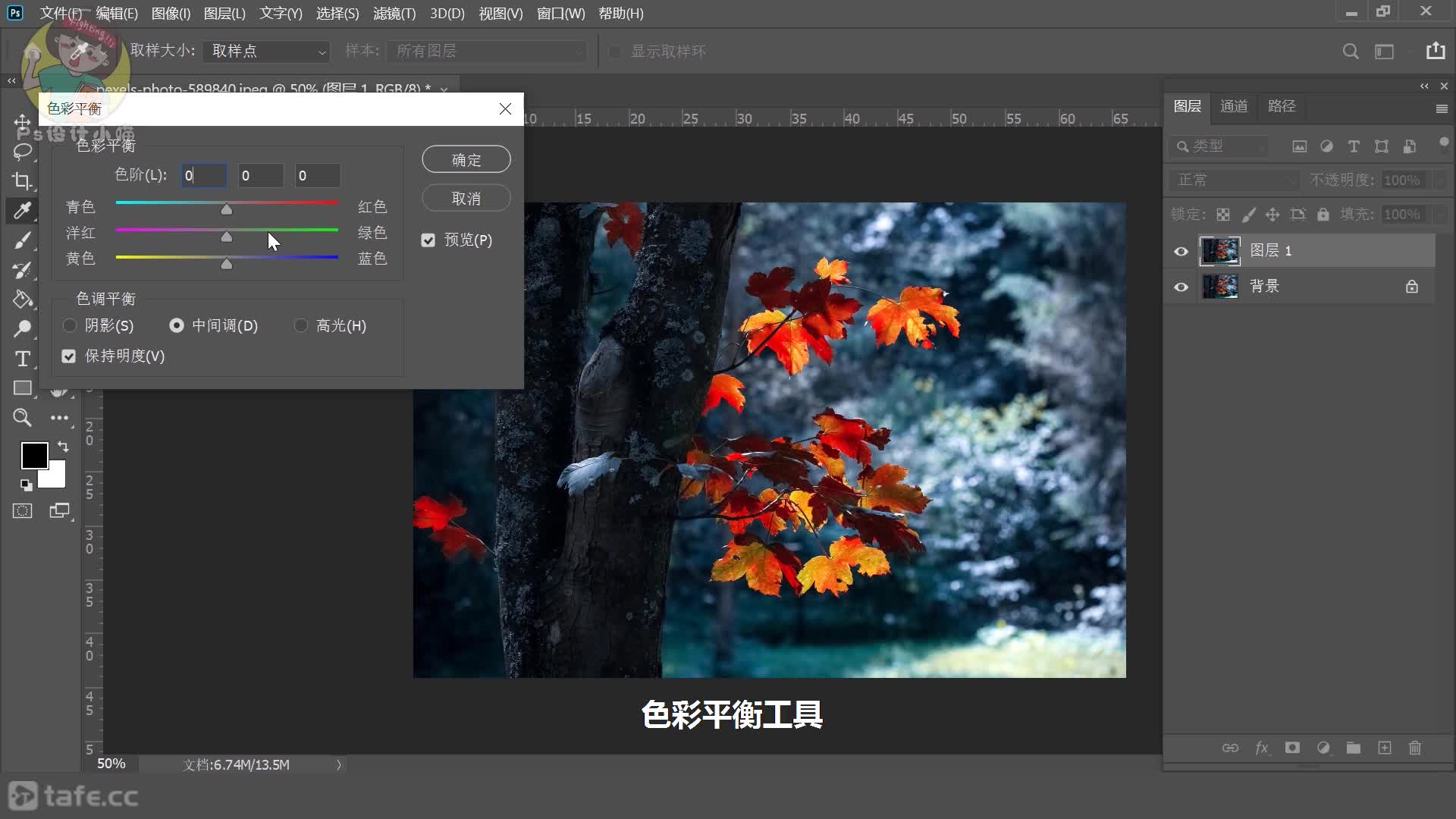Delete the selected layer
The height and width of the screenshot is (819, 1456).
point(1415,748)
